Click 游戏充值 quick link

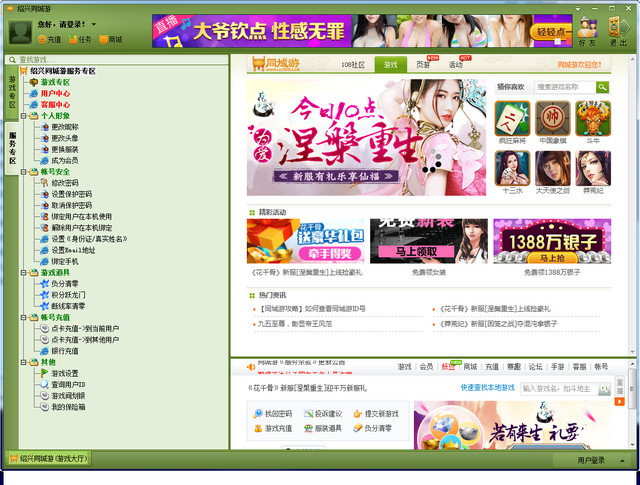coord(273,428)
